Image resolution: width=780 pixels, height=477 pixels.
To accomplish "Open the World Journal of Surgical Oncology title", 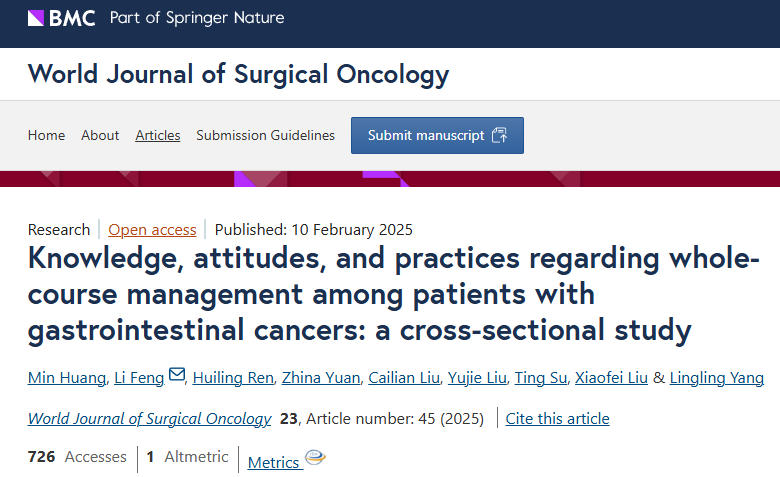I will pos(238,74).
